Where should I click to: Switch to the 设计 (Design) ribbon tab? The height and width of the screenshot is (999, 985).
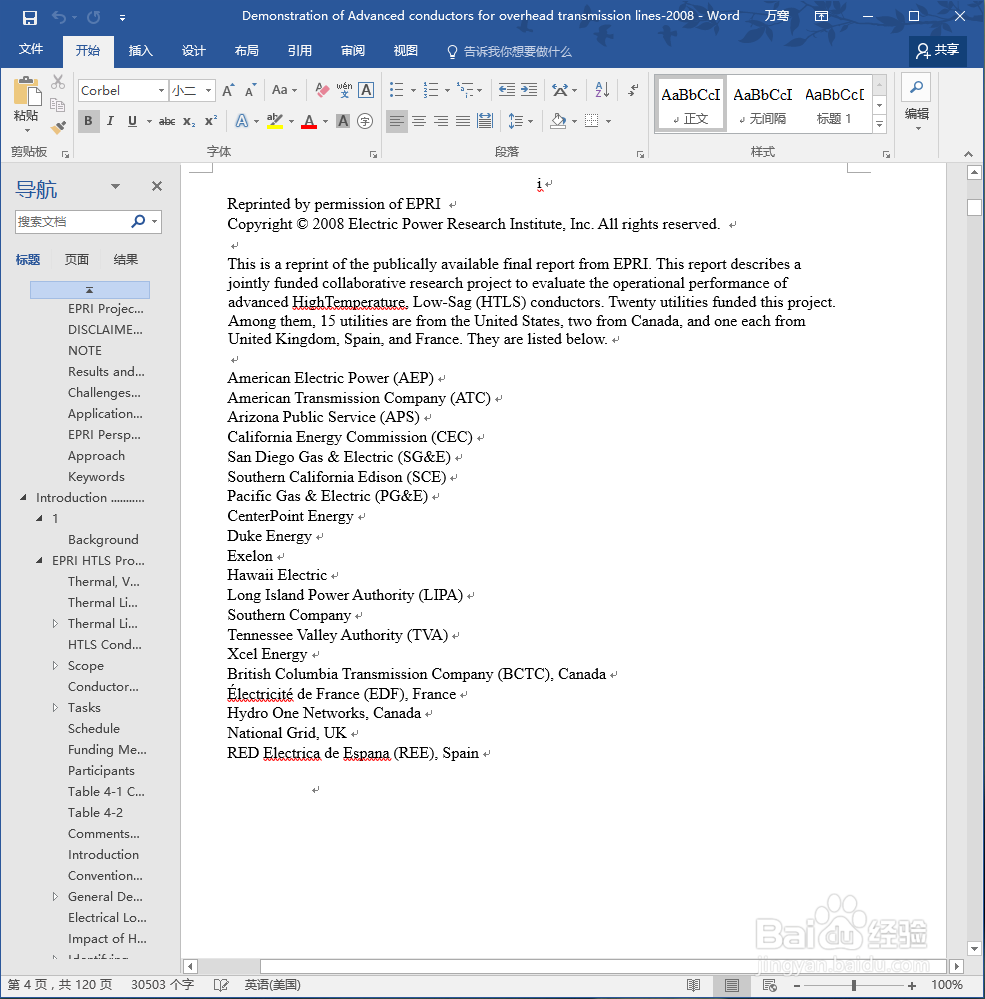(x=193, y=51)
